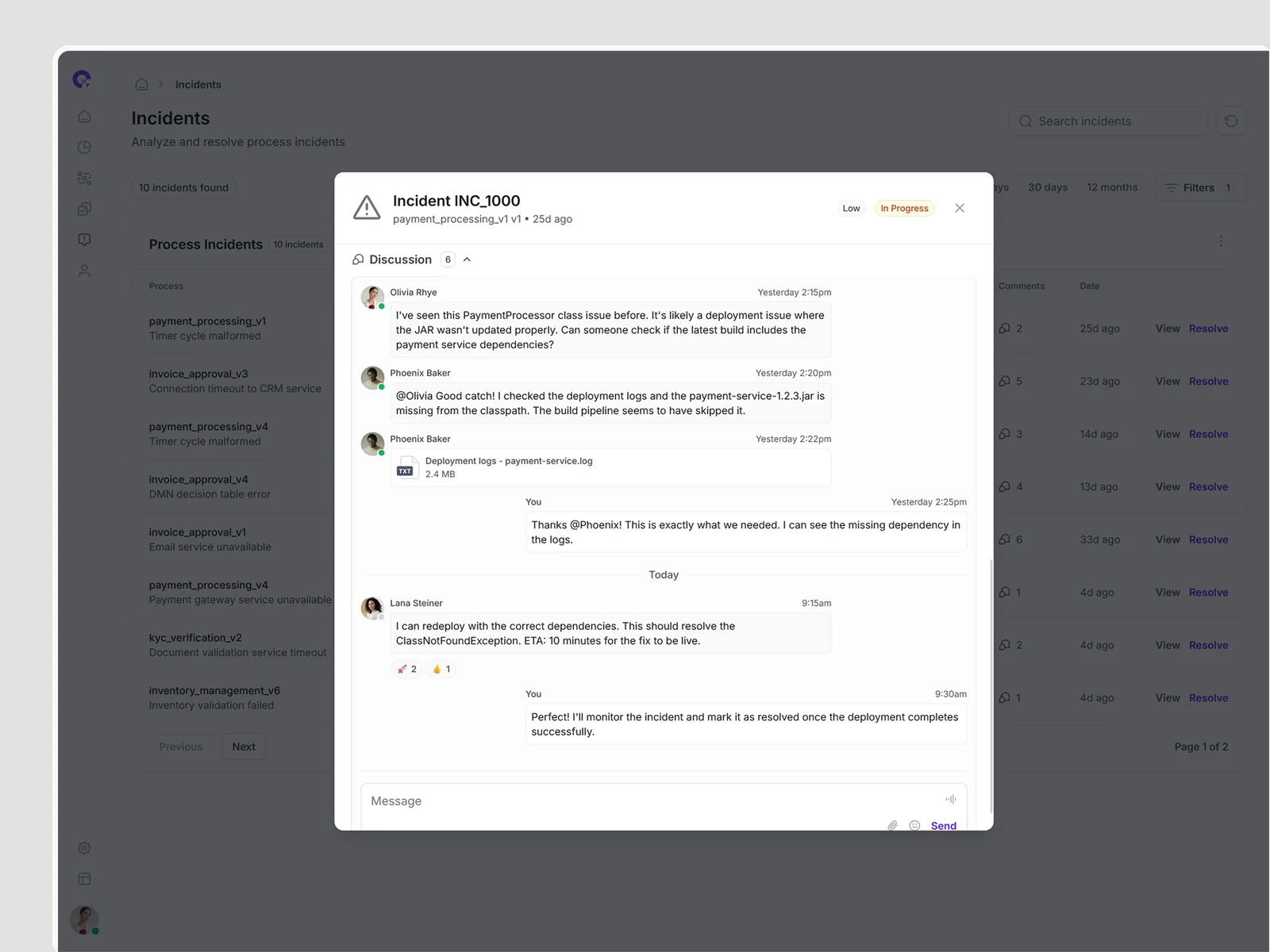The height and width of the screenshot is (952, 1270).
Task: Open the Process Incidents three-dot menu
Action: click(1221, 241)
